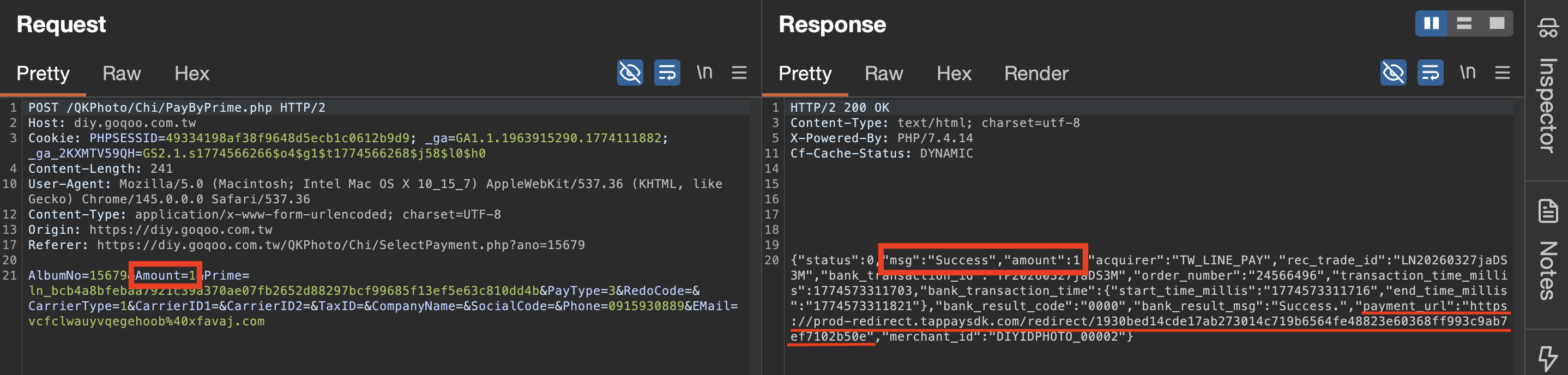Click response Content-Type text/html header
The image size is (1568, 375).
tap(935, 123)
